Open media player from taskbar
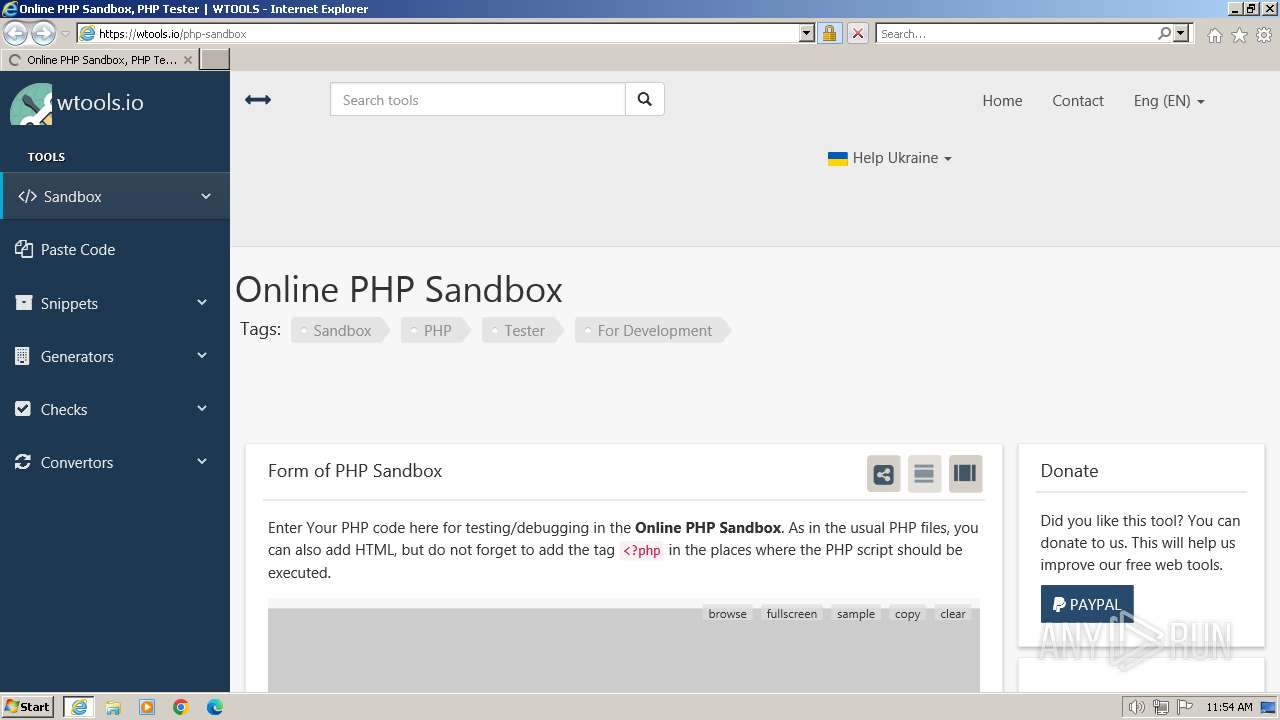The height and width of the screenshot is (720, 1280). pyautogui.click(x=147, y=707)
